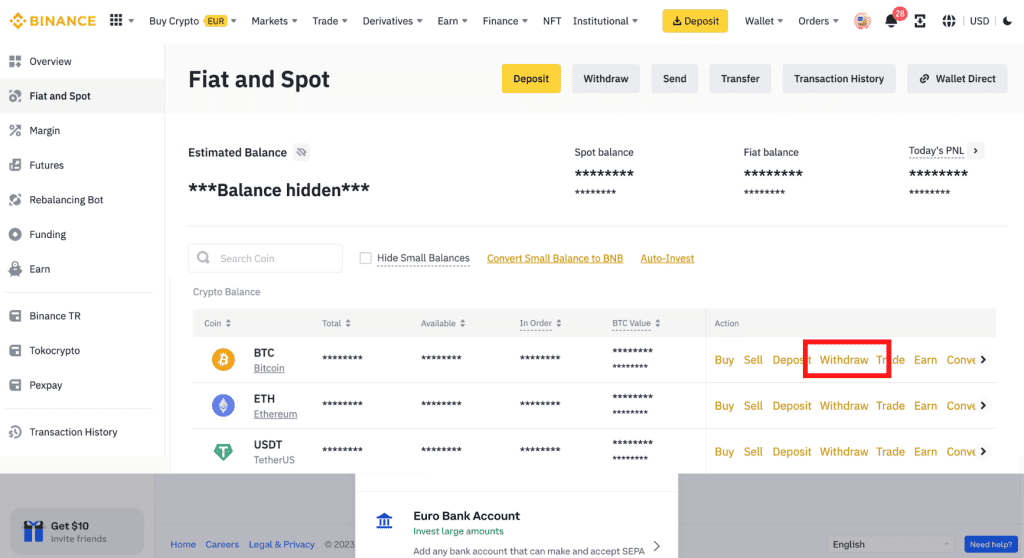
Task: Click Buy in the ETH row
Action: tap(724, 405)
